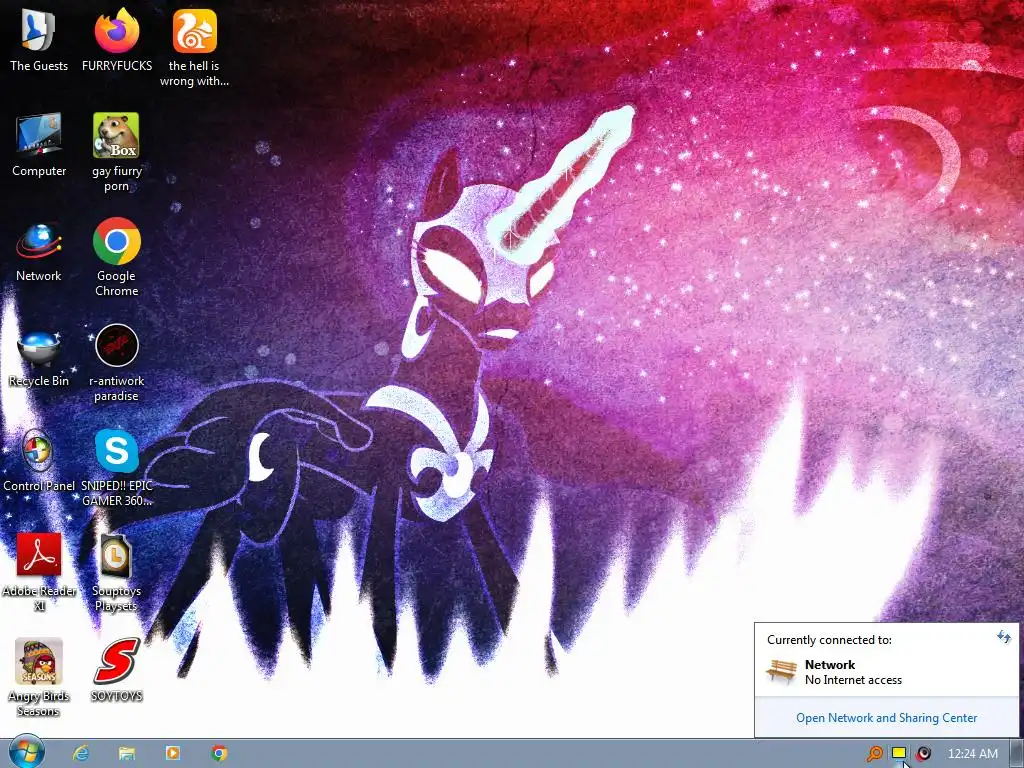
Task: Click the Chrome icon on the taskbar
Action: [x=219, y=753]
